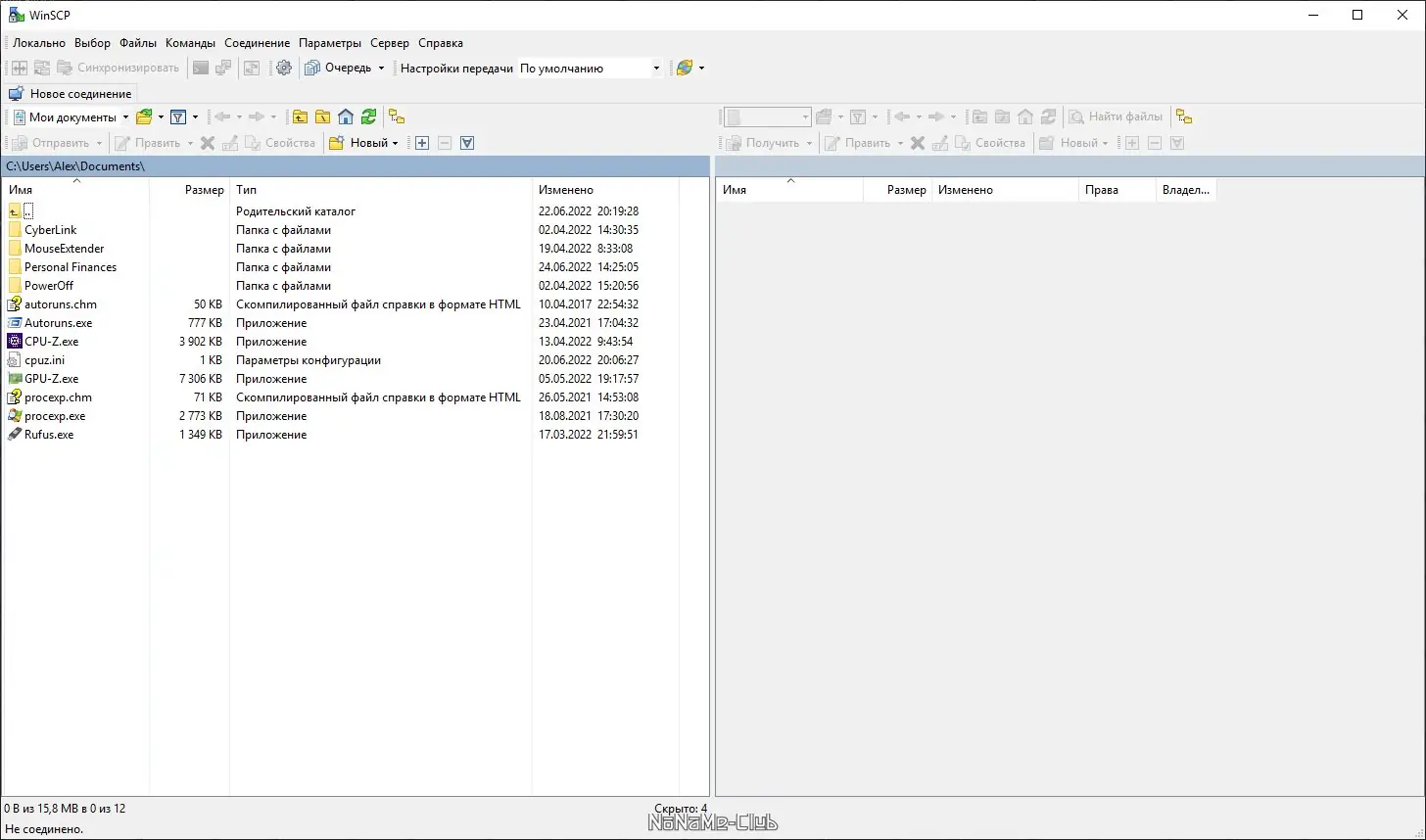
Task: Click the delete X icon in local toolbar
Action: click(x=208, y=143)
